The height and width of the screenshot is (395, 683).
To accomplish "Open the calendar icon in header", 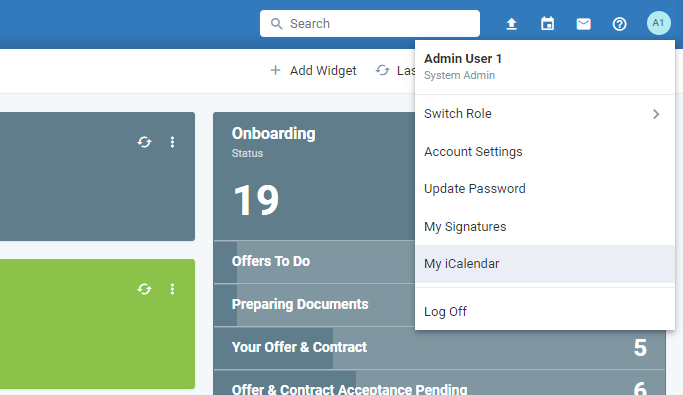I will 548,24.
